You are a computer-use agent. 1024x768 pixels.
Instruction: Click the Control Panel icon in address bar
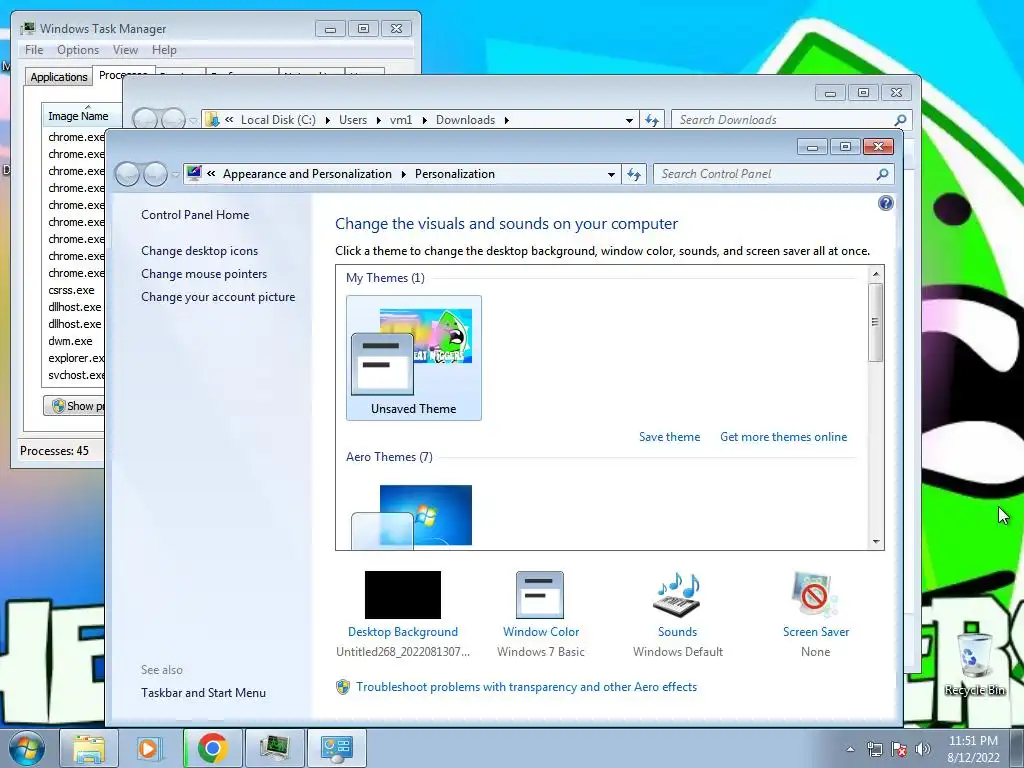click(194, 174)
